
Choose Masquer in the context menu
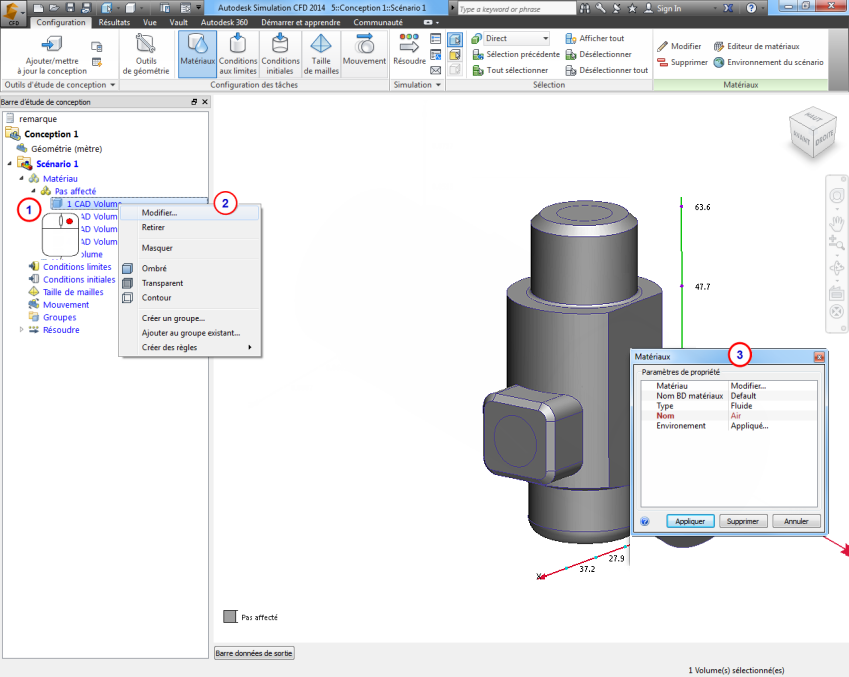coord(190,248)
